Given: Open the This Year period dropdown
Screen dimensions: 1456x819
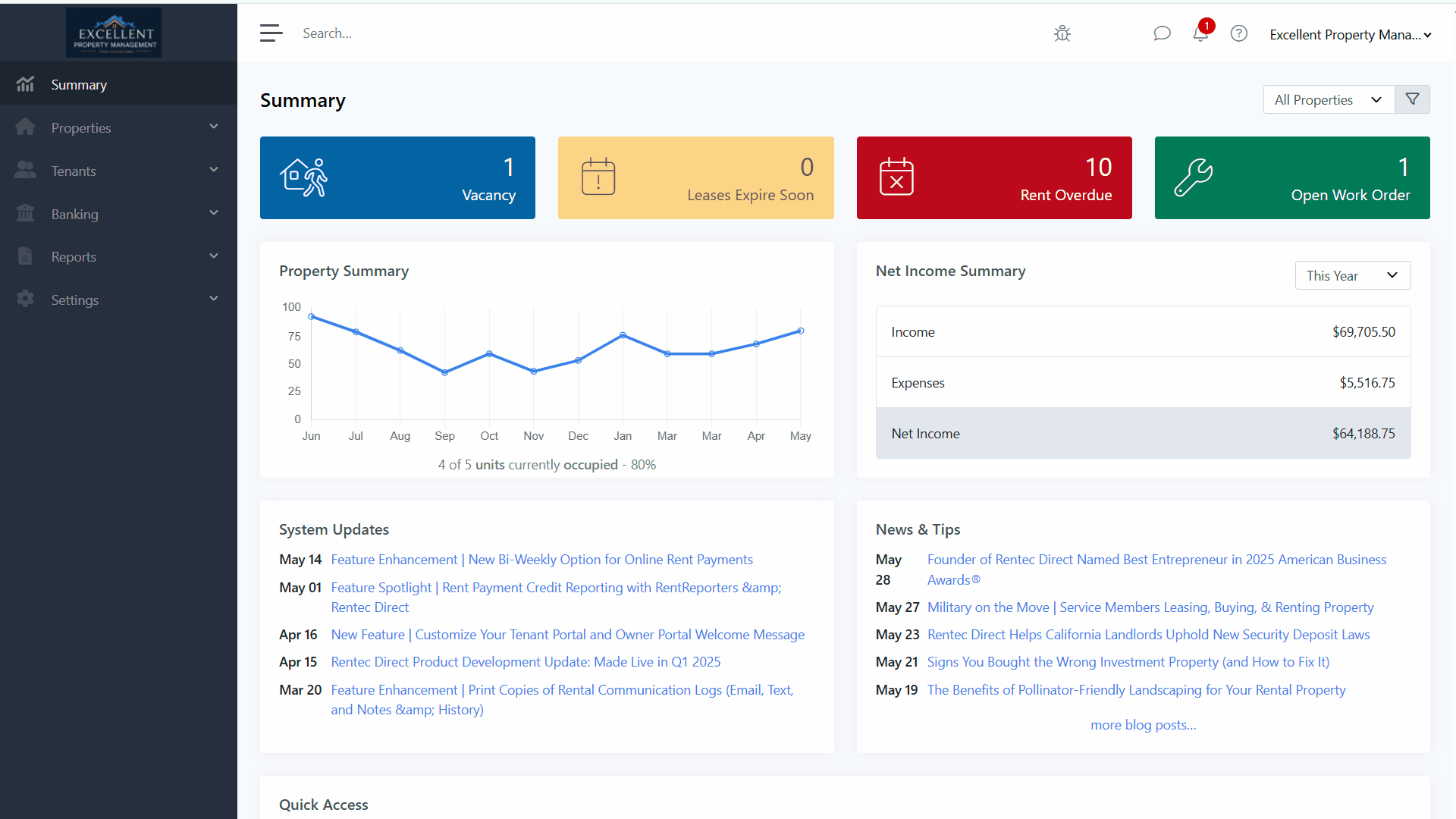Looking at the screenshot, I should (1352, 275).
